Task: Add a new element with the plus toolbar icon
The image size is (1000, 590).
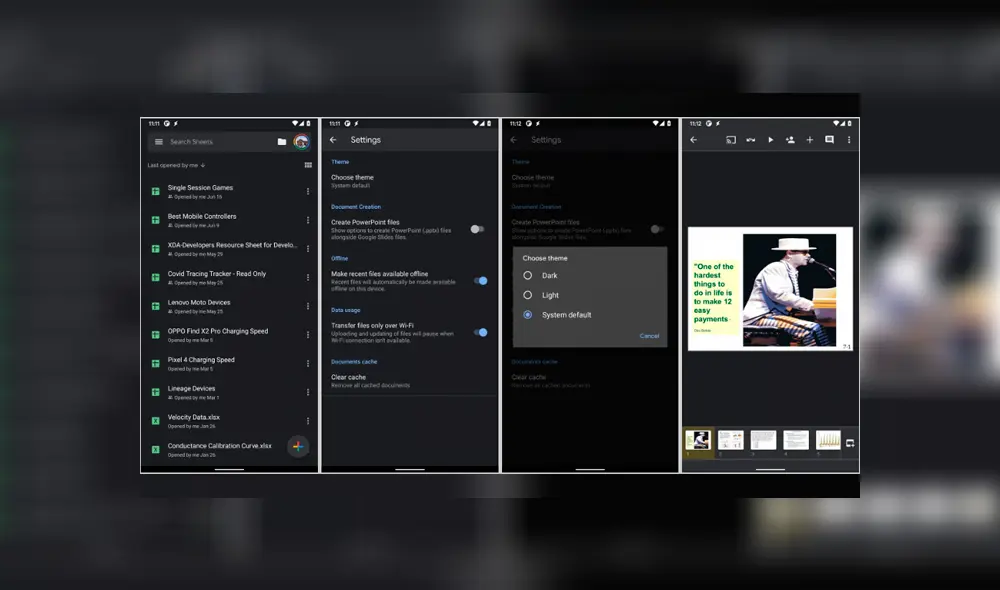Action: [x=810, y=140]
